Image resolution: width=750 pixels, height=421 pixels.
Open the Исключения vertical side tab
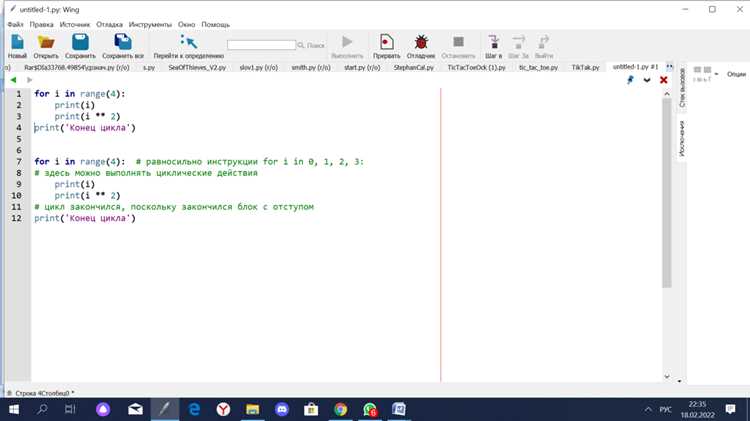(682, 138)
